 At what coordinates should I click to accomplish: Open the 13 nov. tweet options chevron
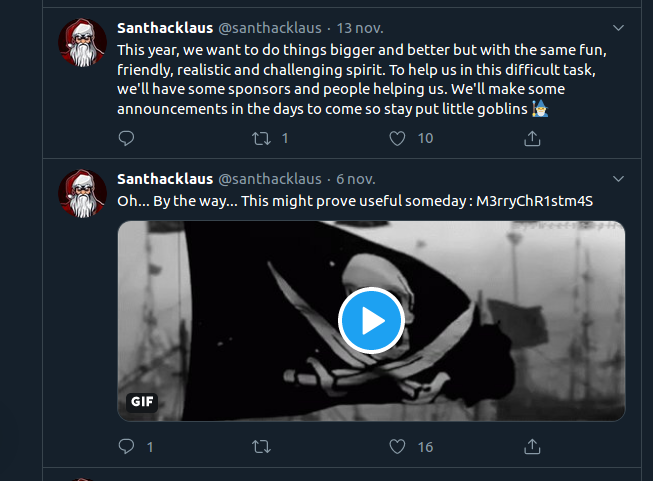pyautogui.click(x=617, y=28)
